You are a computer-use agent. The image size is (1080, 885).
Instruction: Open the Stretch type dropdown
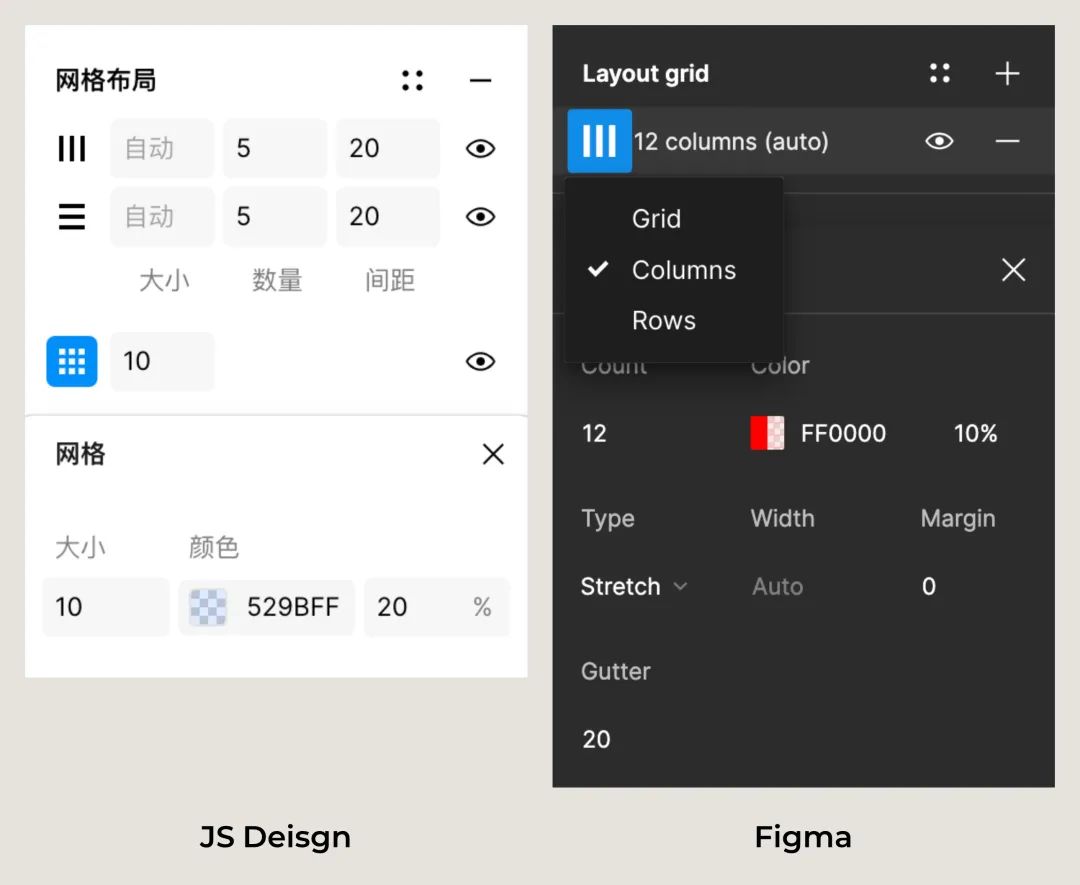[x=634, y=587]
